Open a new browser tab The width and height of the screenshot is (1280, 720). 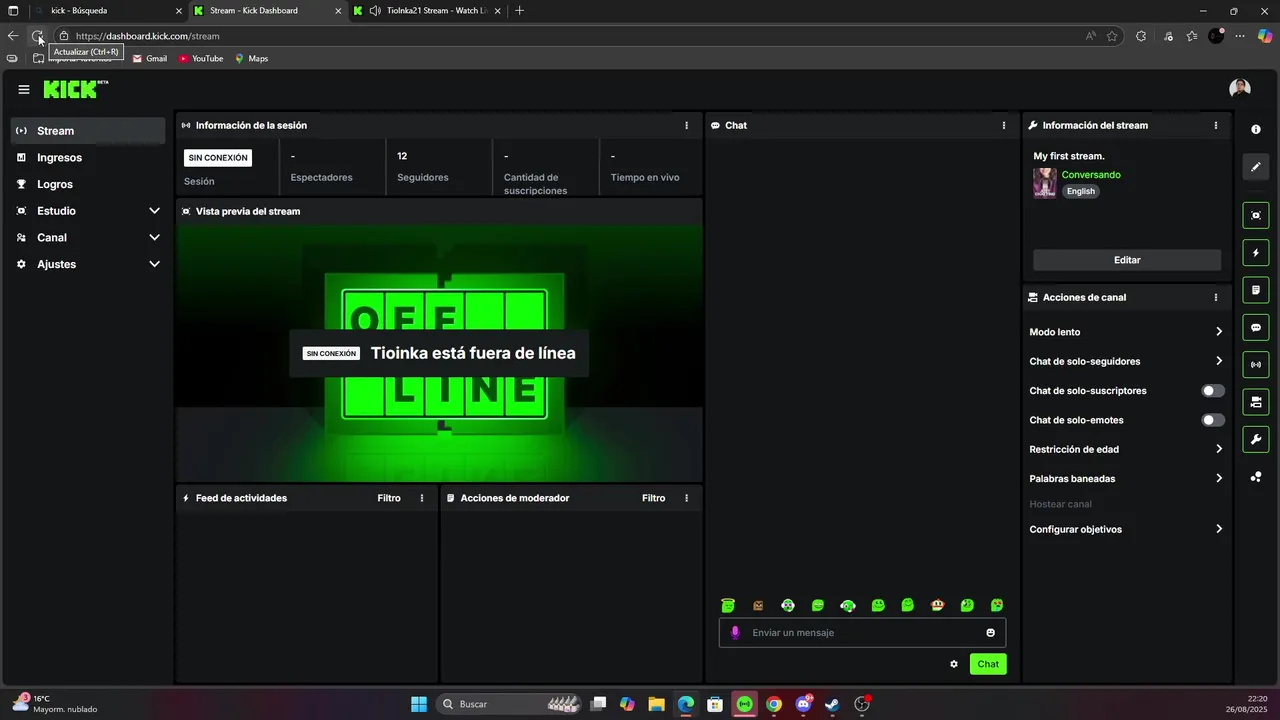519,11
